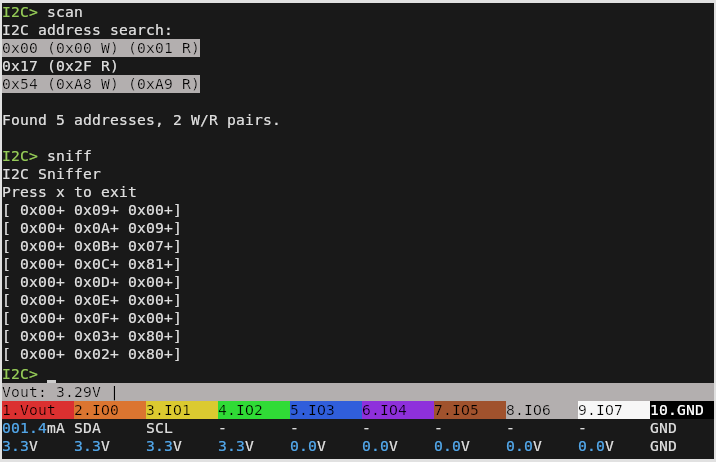Select the black 10.GND pin label

pyautogui.click(x=681, y=410)
